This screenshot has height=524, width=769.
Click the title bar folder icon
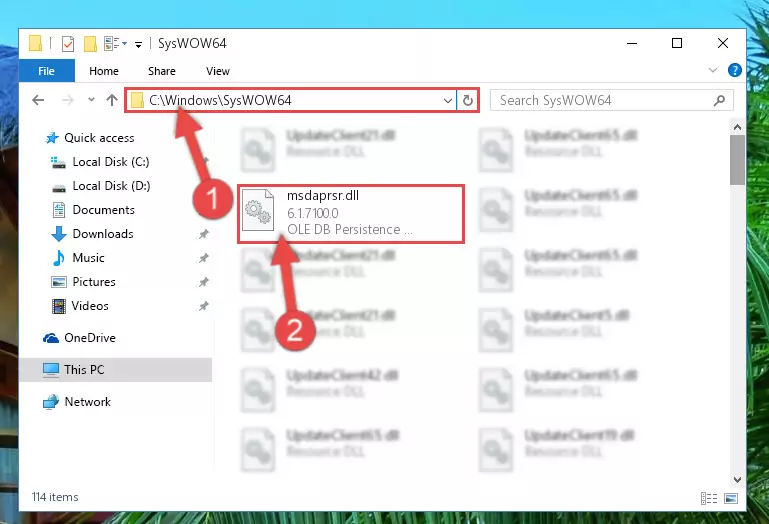coord(35,43)
